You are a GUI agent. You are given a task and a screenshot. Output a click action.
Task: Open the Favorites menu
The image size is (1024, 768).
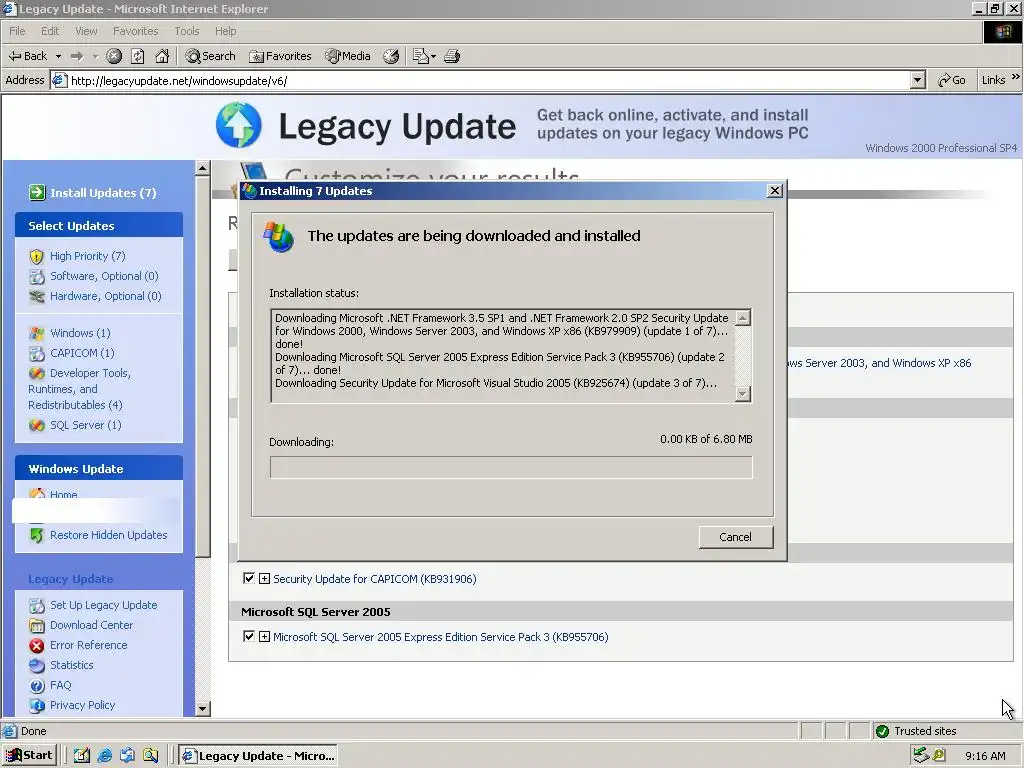pyautogui.click(x=135, y=31)
